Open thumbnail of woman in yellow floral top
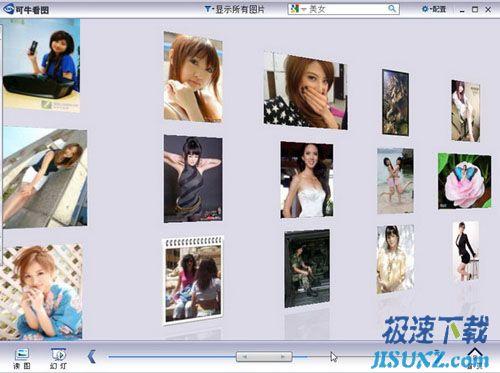This screenshot has width=500, height=373. pos(395,259)
